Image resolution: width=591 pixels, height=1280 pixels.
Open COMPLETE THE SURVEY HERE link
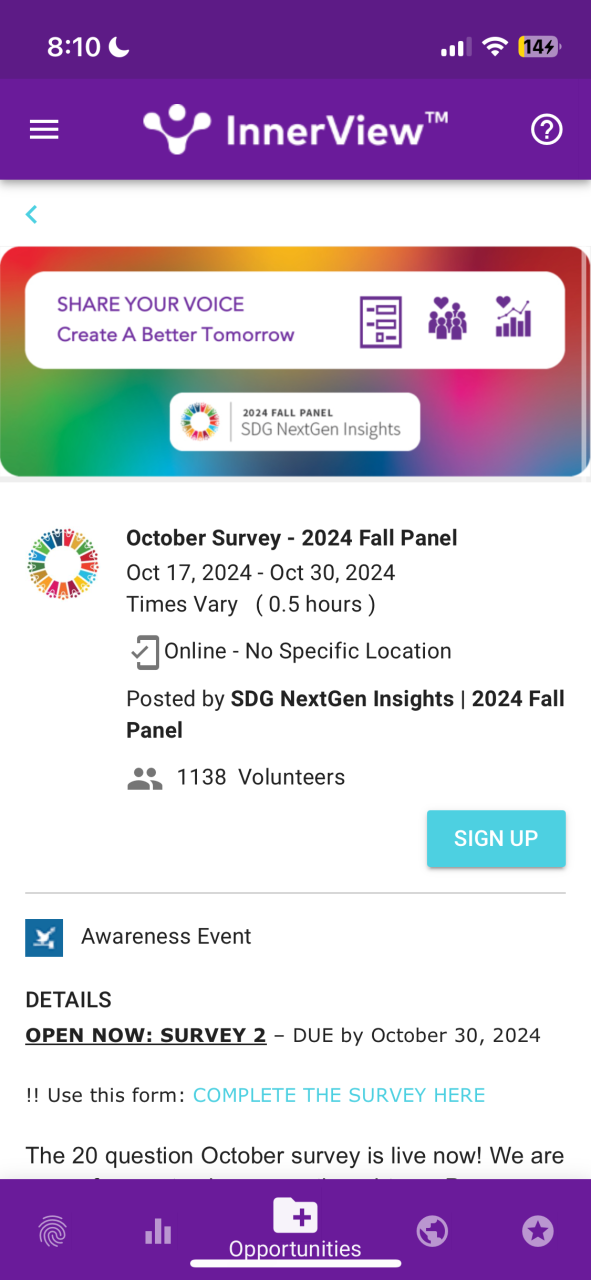[x=339, y=1095]
